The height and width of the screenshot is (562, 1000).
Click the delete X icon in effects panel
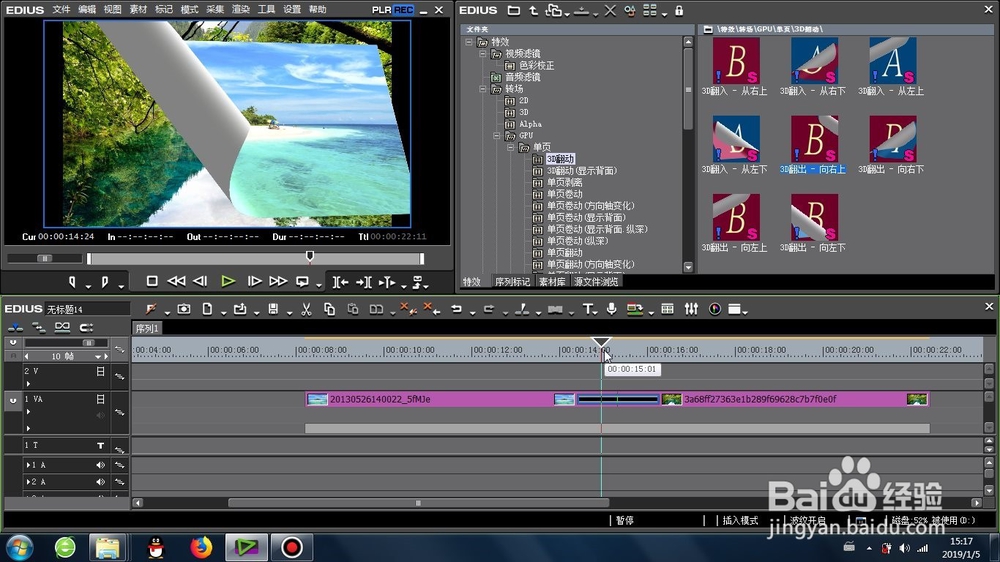tap(610, 10)
